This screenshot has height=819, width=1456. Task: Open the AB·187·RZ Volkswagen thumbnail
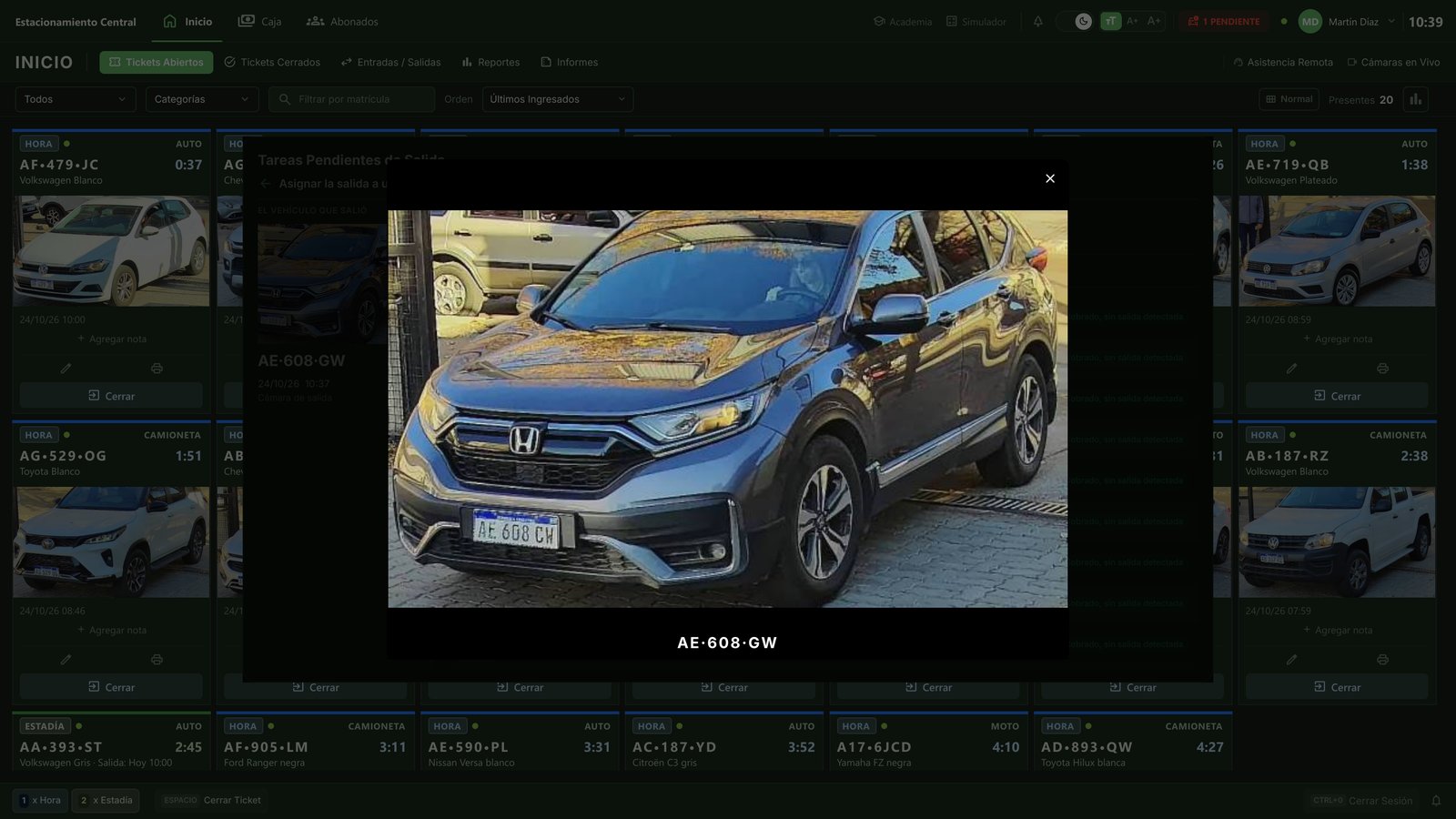1337,542
